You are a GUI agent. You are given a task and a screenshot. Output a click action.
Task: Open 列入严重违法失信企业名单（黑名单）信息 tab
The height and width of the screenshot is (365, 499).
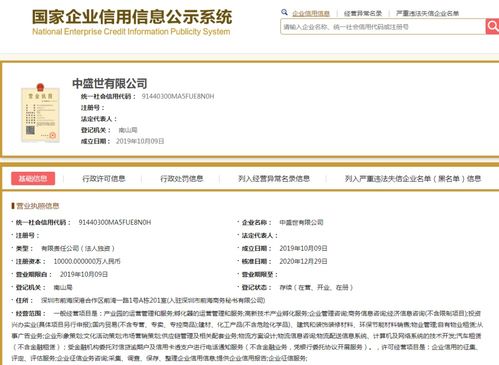[413, 179]
